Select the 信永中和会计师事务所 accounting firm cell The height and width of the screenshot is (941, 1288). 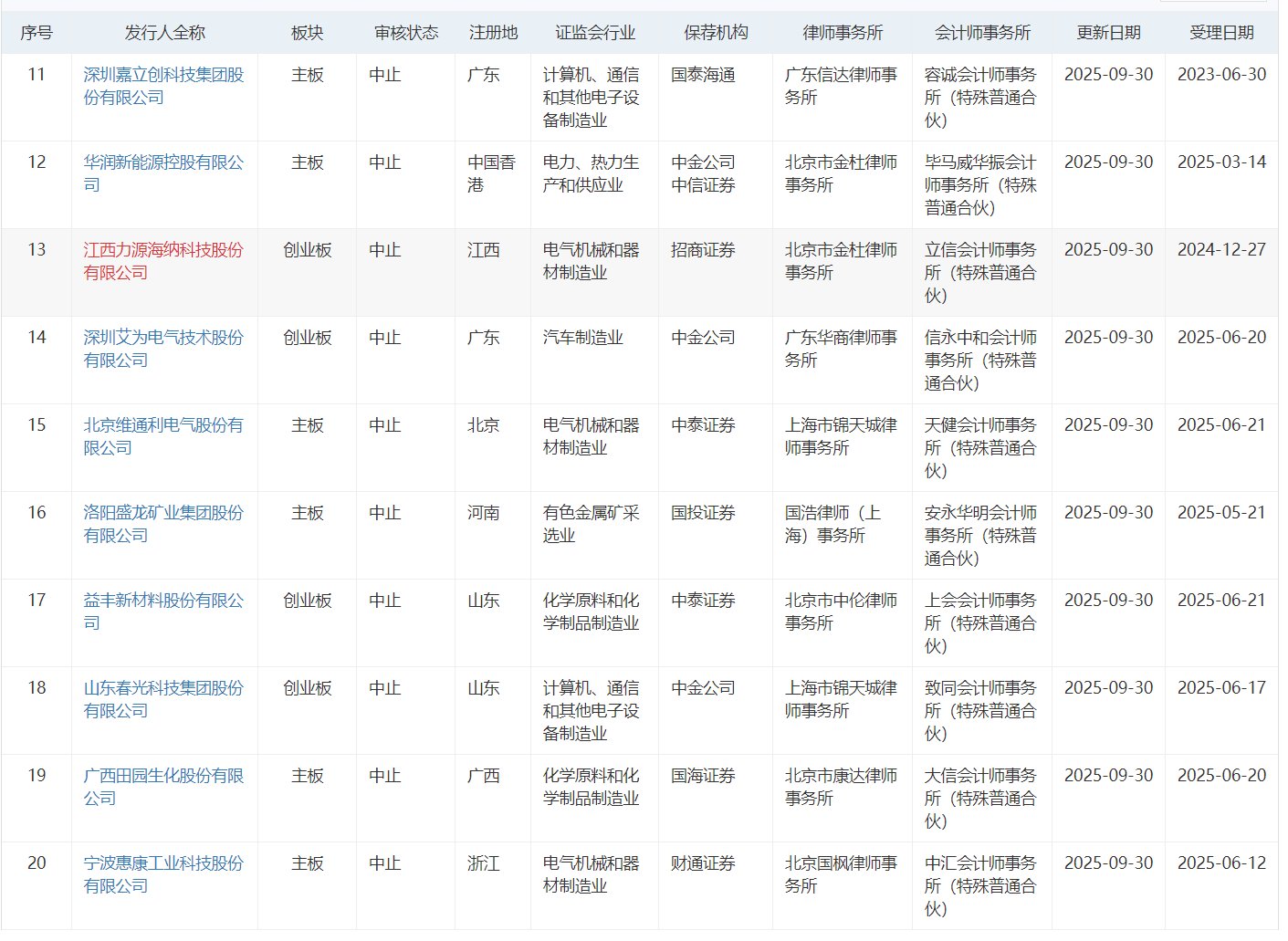pos(981,361)
